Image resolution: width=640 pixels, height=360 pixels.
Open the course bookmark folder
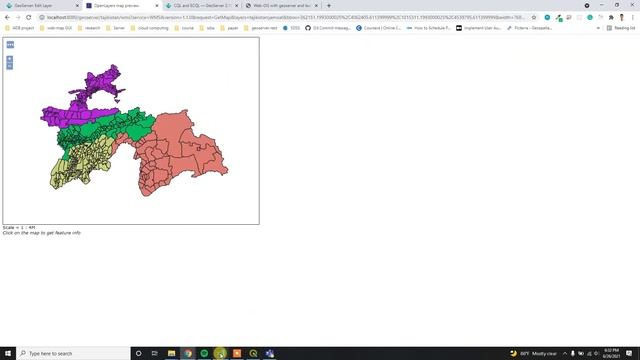[184, 28]
